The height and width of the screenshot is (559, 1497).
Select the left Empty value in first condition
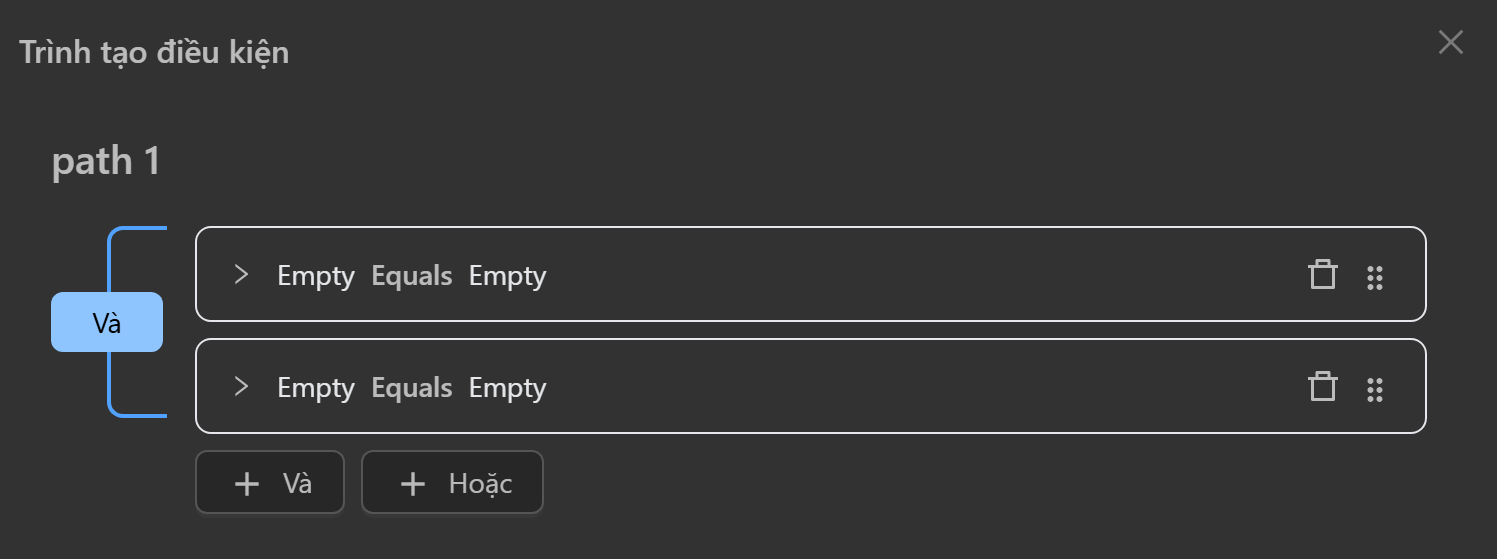tap(316, 276)
